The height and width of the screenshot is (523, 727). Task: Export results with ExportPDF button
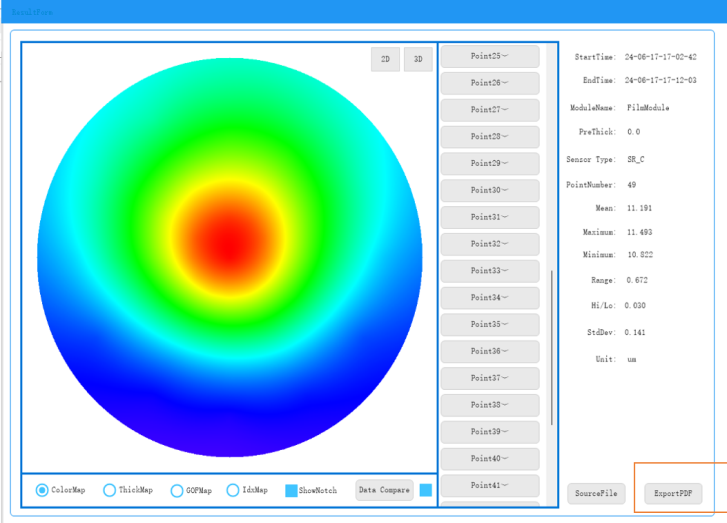click(672, 493)
